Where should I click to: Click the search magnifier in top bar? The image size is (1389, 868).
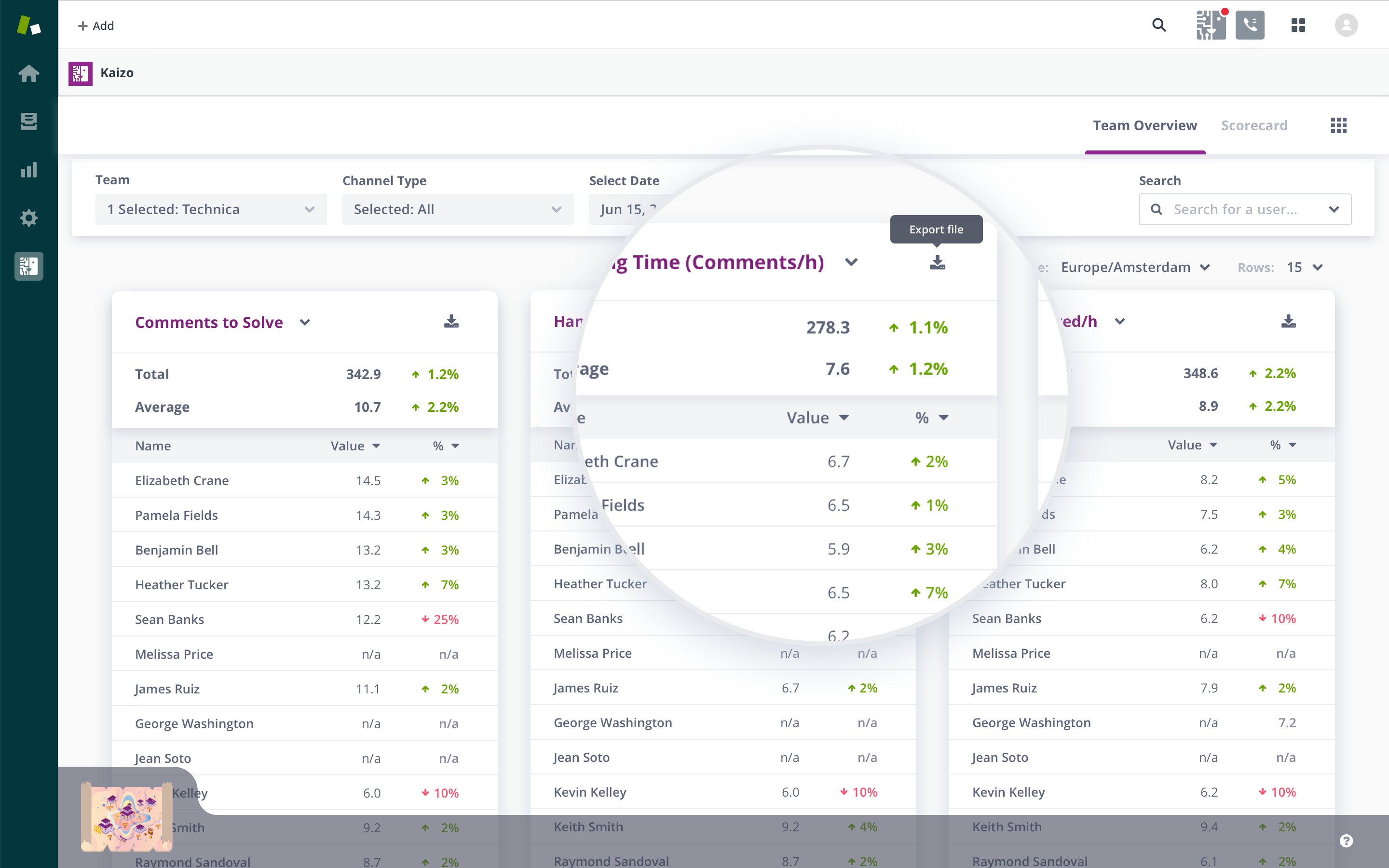click(1159, 25)
